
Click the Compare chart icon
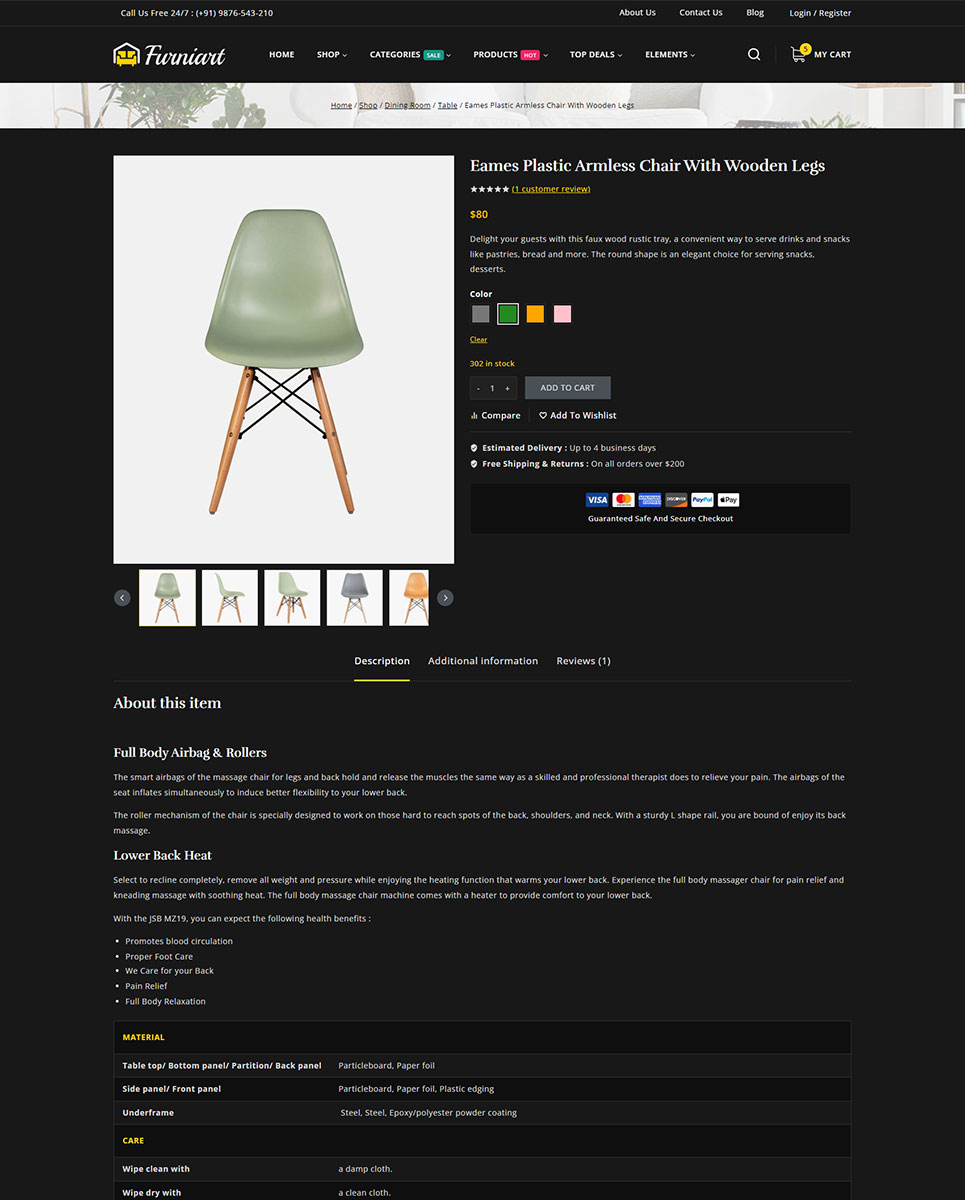(474, 416)
